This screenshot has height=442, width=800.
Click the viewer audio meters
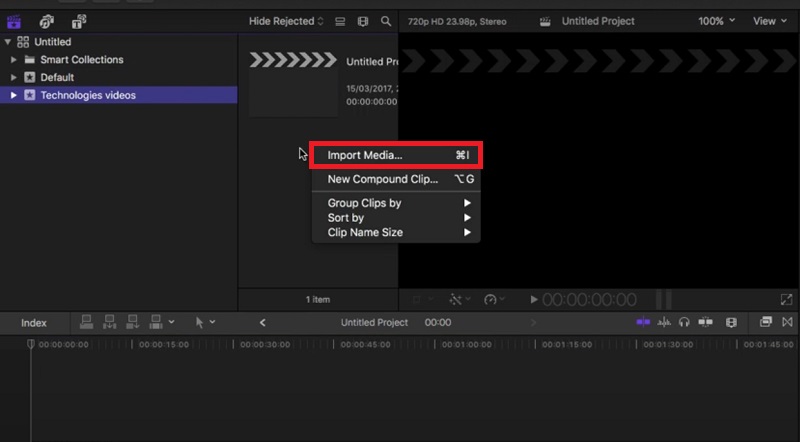(664, 300)
